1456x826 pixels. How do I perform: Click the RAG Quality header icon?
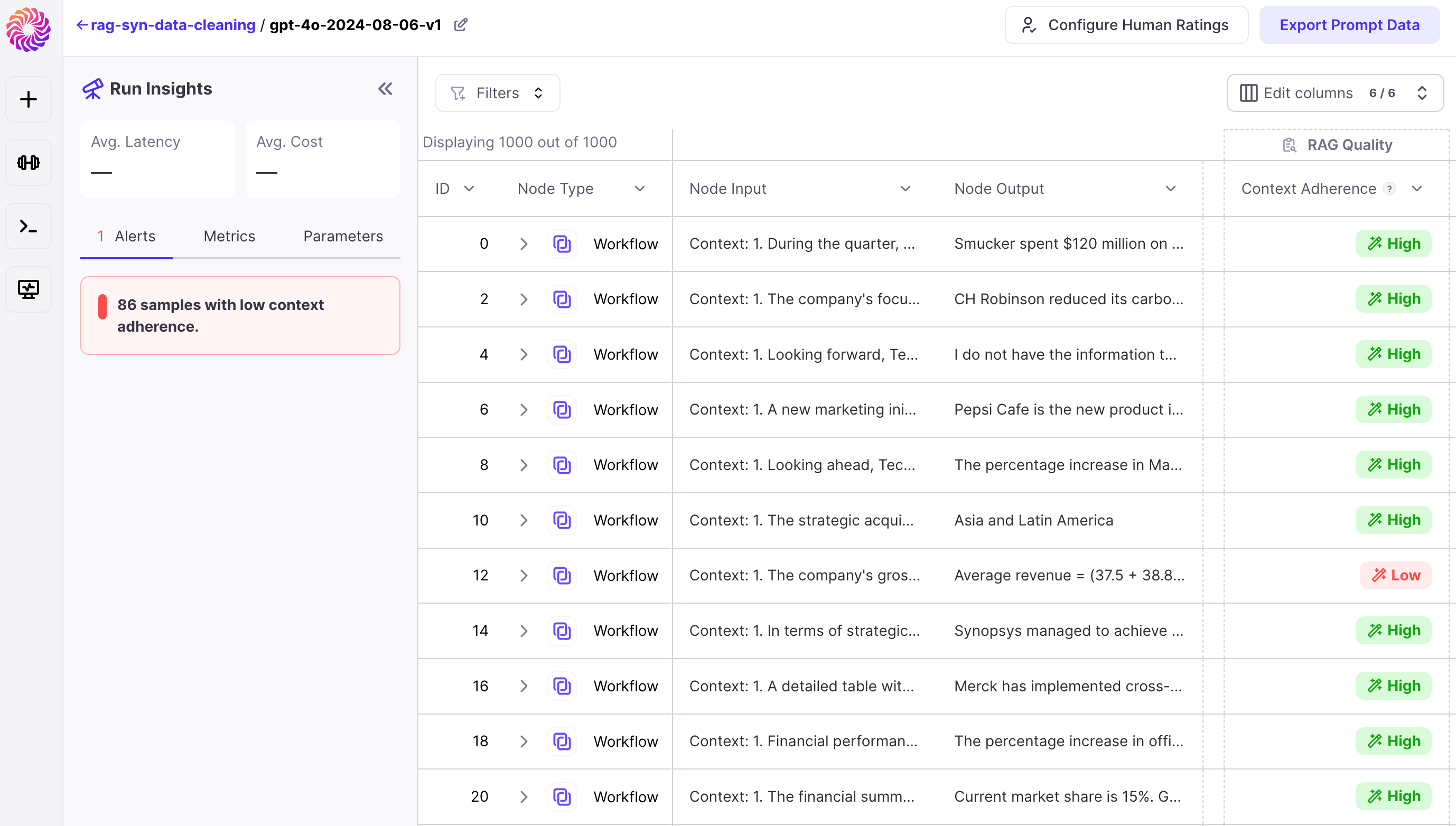[1289, 145]
